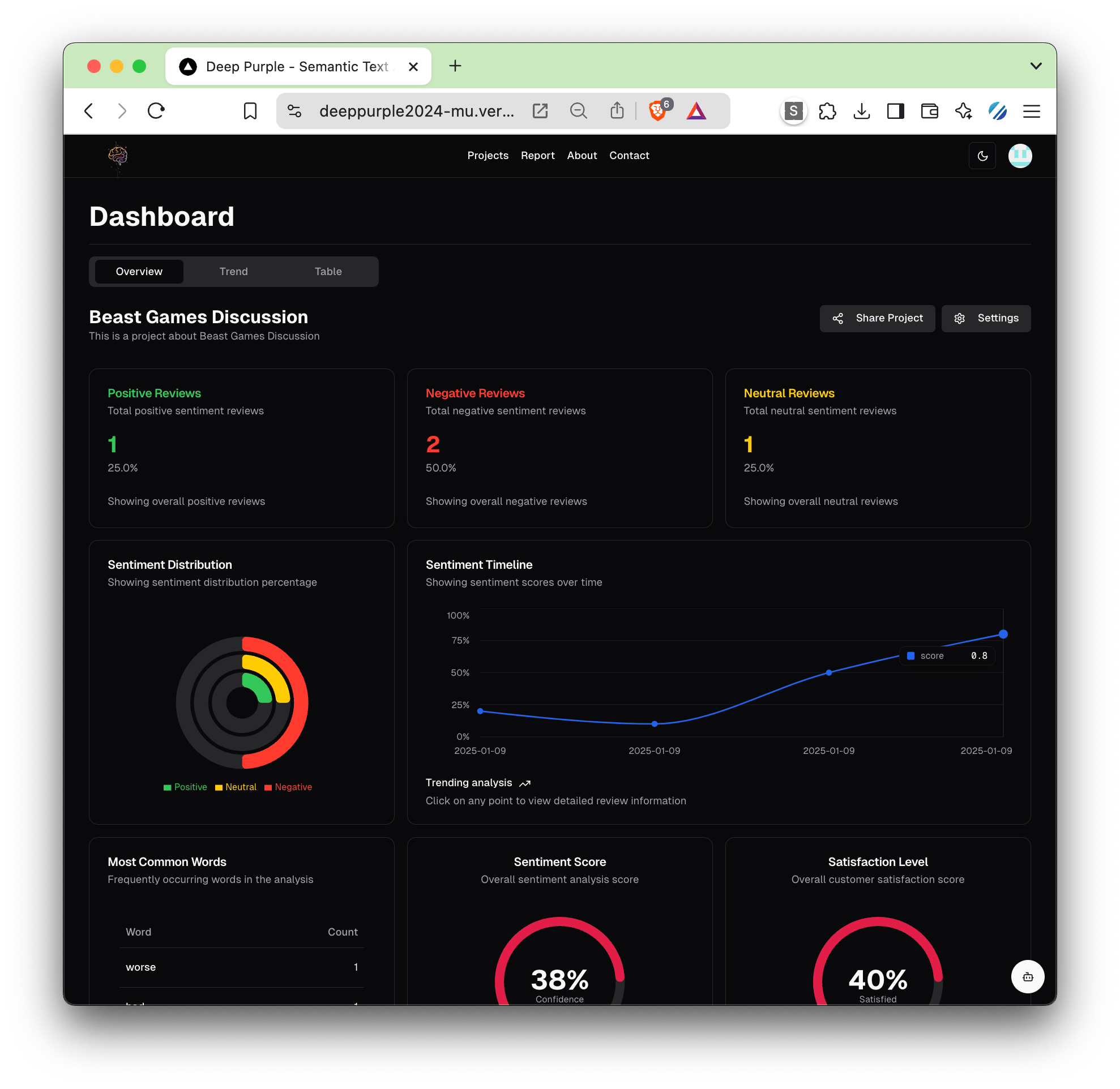Screen dimensions: 1120x1089
Task: Click the open-in-app icon in address bar
Action: click(540, 111)
